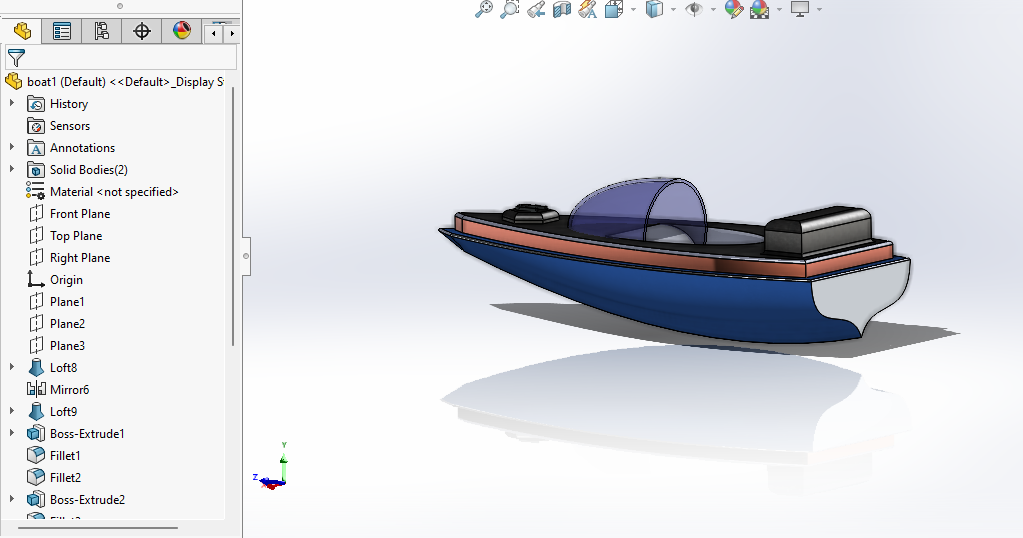Select 'Material <not specified>' text
This screenshot has width=1023, height=538.
(x=114, y=192)
